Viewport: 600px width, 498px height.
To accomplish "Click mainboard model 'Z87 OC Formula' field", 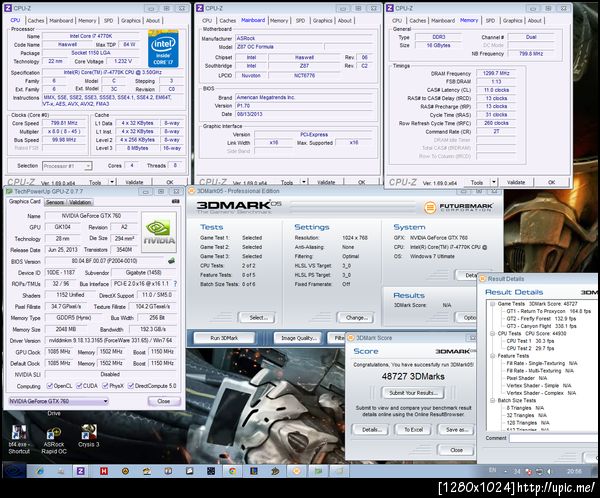I will coord(279,47).
